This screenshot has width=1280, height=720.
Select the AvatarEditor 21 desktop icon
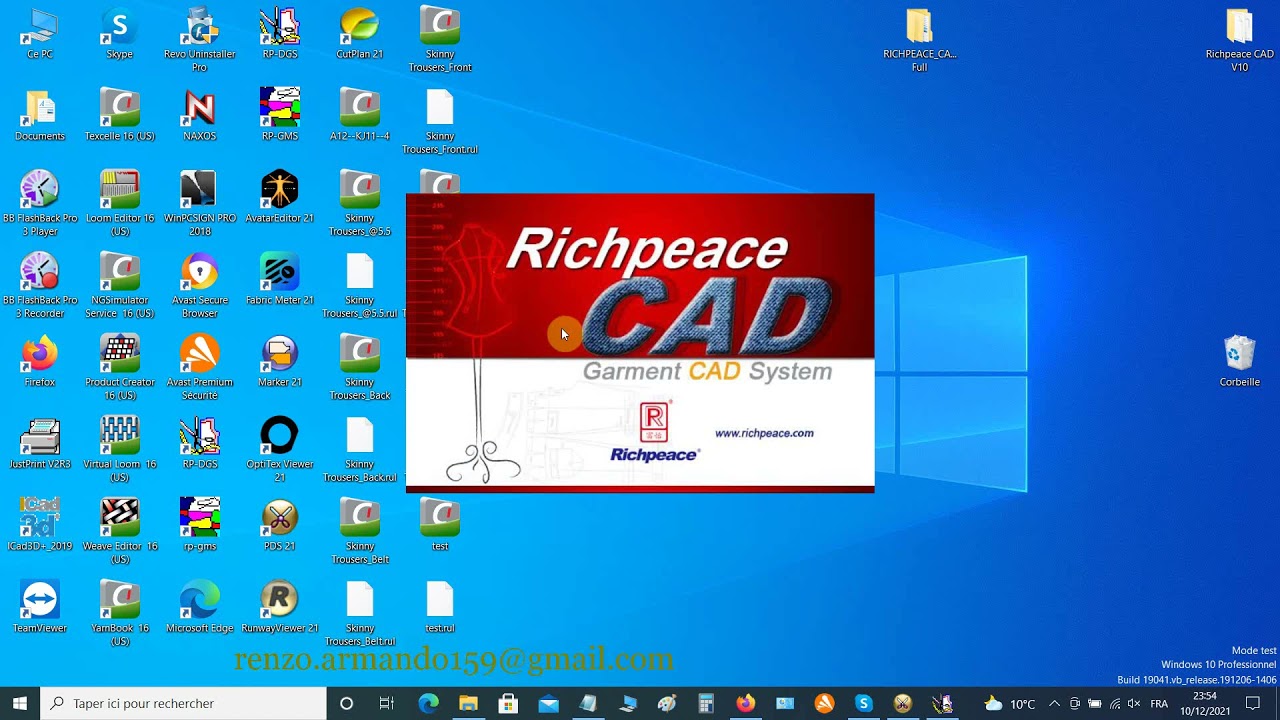click(280, 197)
